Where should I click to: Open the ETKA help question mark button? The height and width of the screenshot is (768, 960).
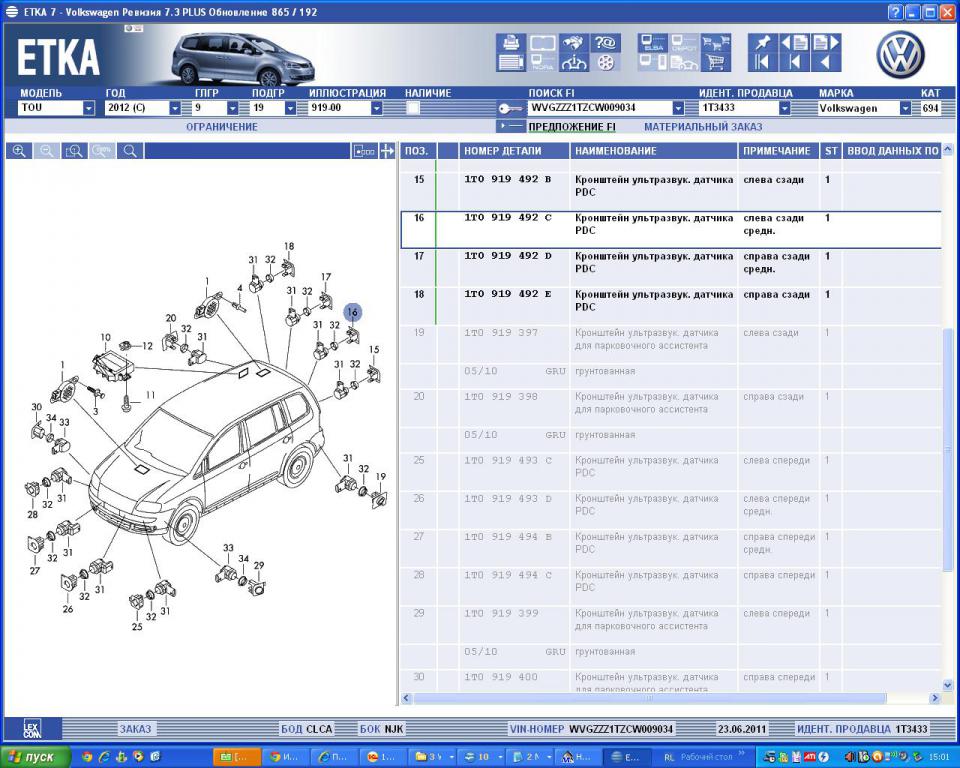(x=896, y=12)
